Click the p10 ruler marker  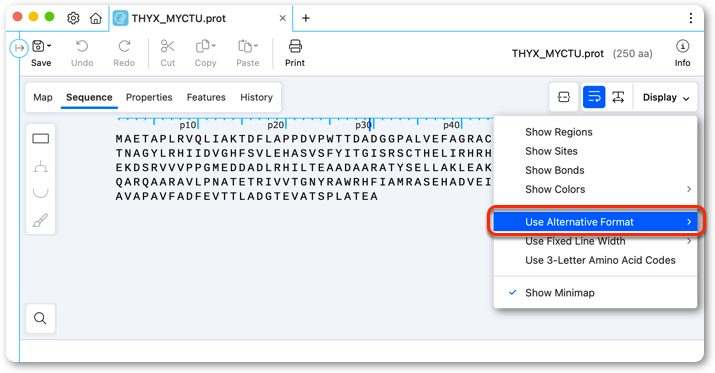pyautogui.click(x=187, y=125)
